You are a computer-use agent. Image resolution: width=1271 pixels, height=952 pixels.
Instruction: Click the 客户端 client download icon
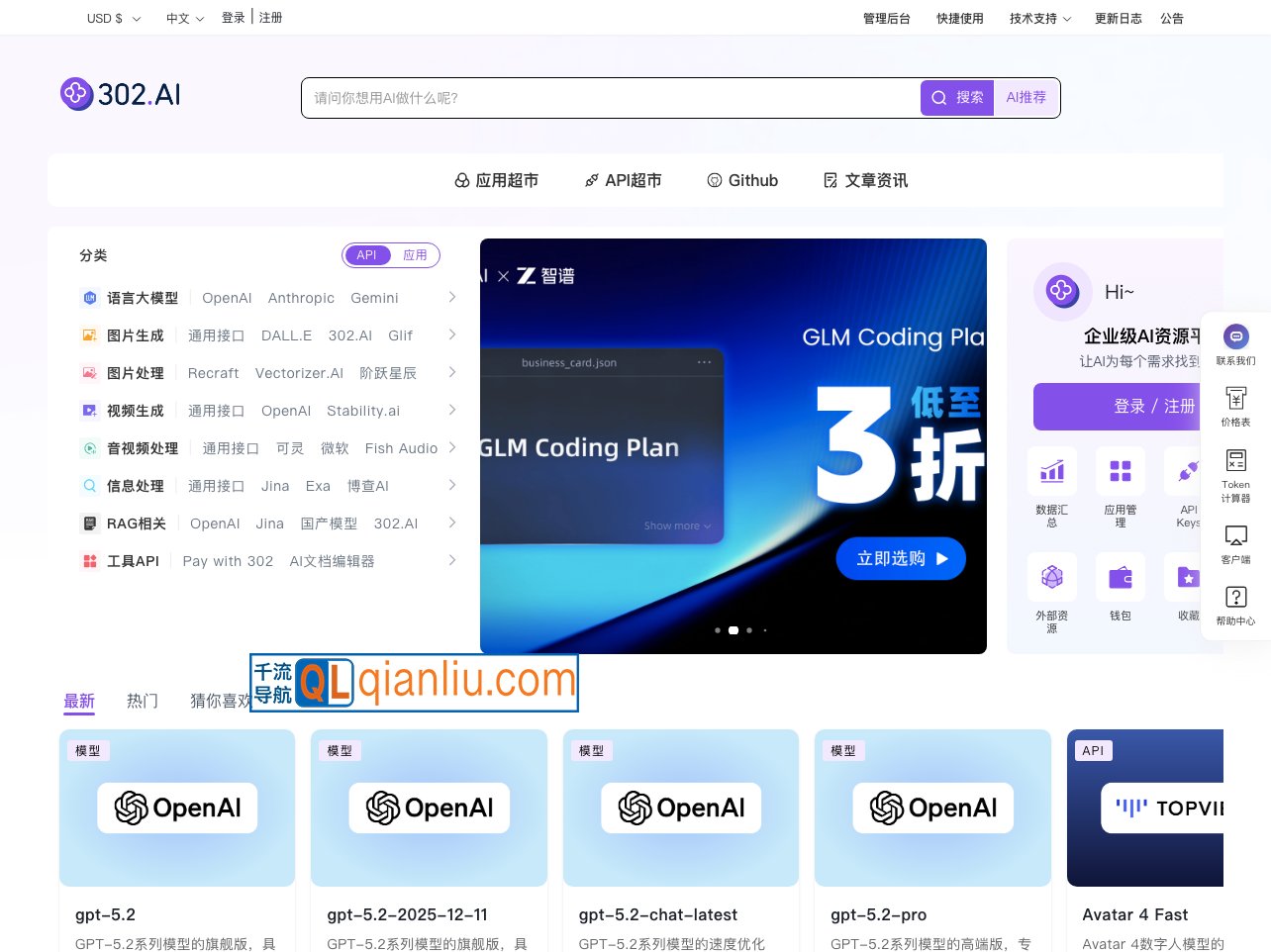pyautogui.click(x=1235, y=534)
